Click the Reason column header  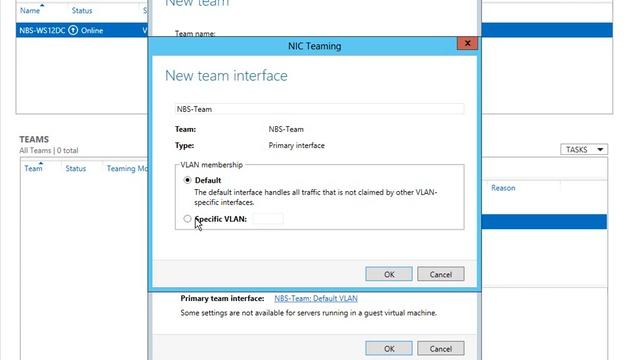click(x=503, y=188)
